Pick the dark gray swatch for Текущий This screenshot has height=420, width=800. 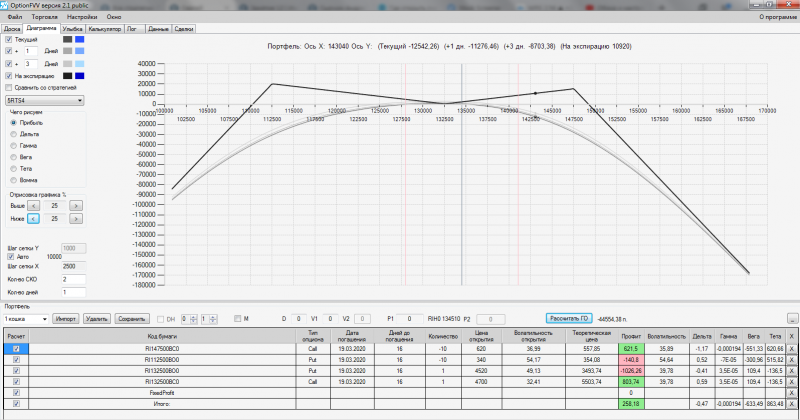click(67, 39)
